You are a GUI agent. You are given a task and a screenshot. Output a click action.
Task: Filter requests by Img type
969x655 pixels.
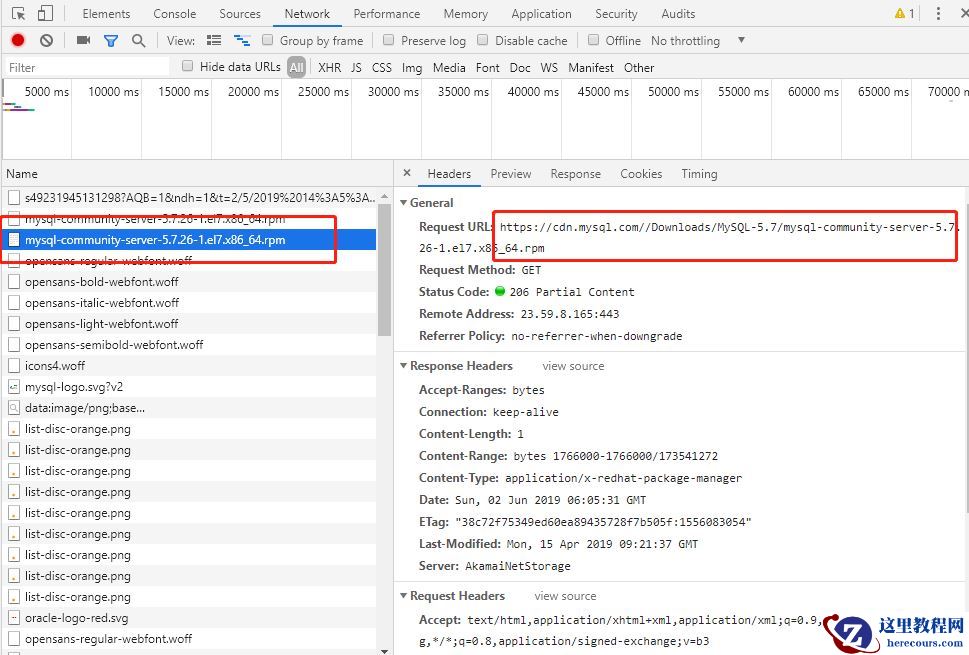pos(412,67)
